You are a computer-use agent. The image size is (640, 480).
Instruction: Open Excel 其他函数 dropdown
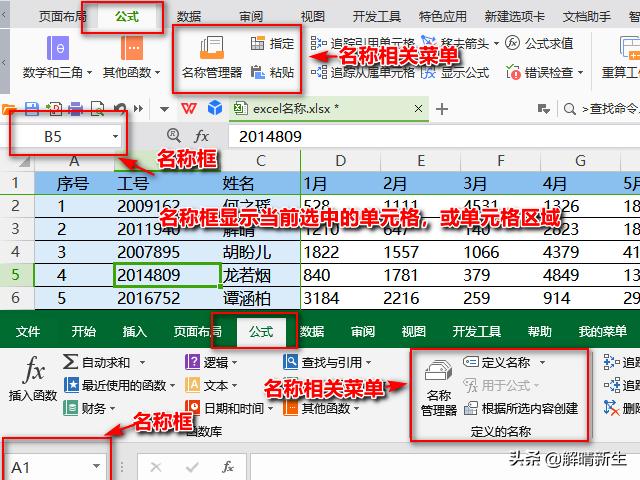click(356, 408)
